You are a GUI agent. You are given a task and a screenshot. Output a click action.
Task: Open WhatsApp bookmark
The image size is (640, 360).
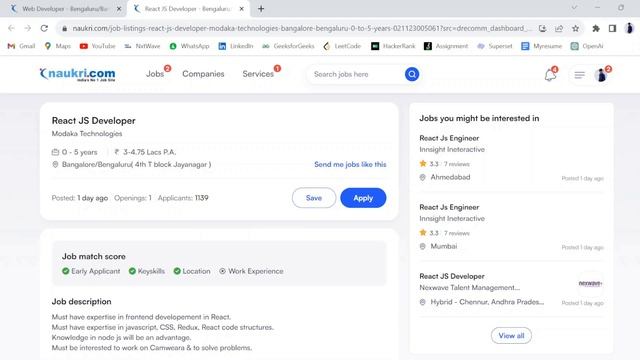[189, 46]
